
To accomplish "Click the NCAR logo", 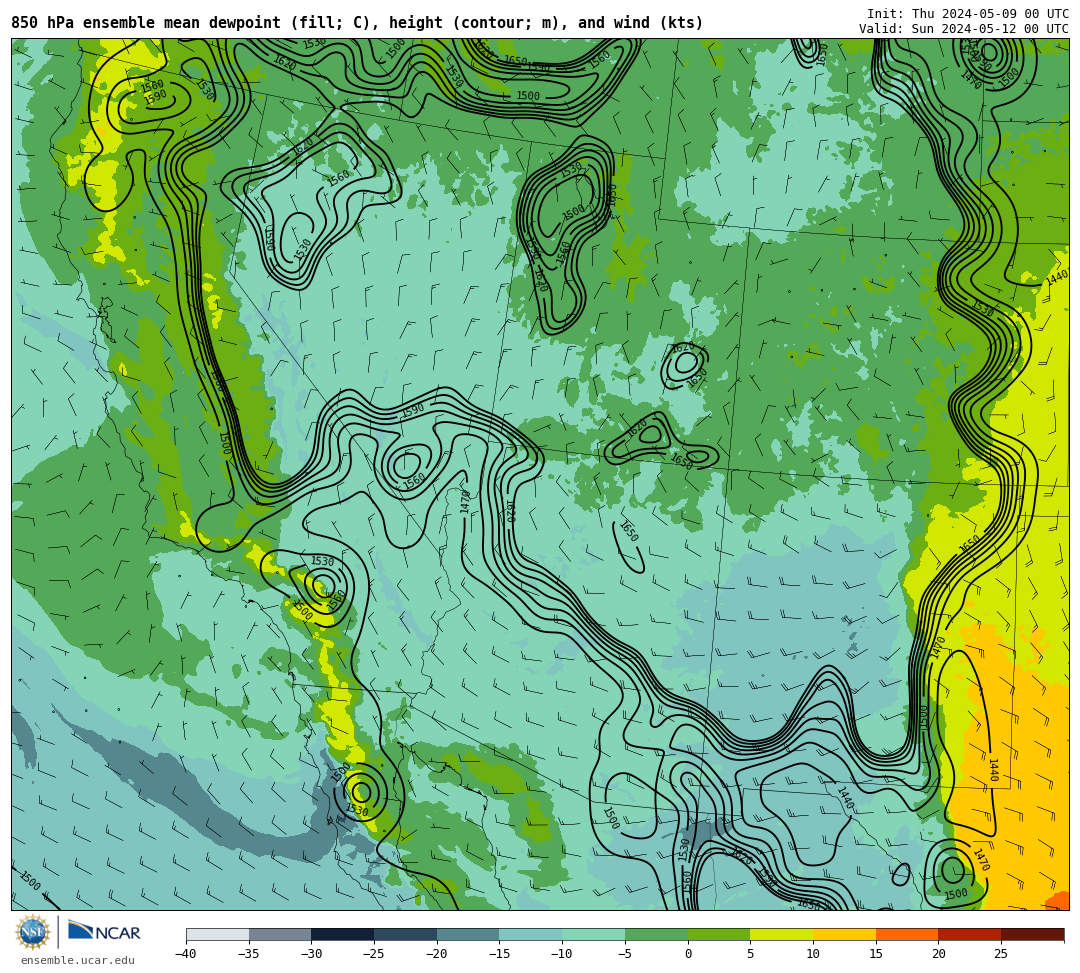I will pyautogui.click(x=104, y=933).
